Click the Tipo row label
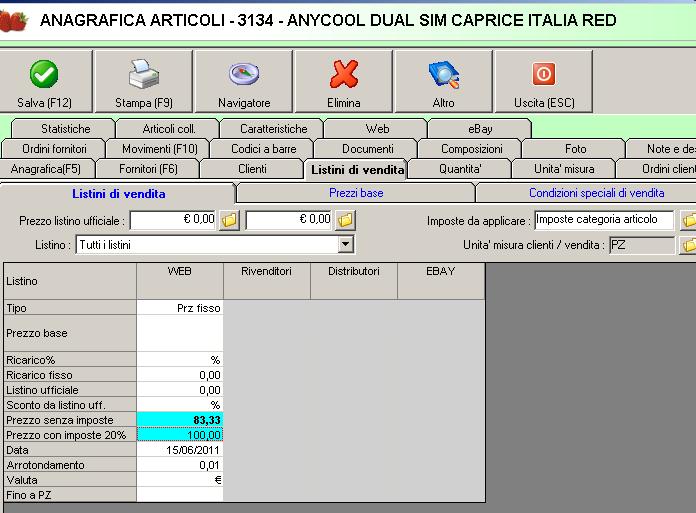Image resolution: width=696 pixels, height=513 pixels. (70, 308)
